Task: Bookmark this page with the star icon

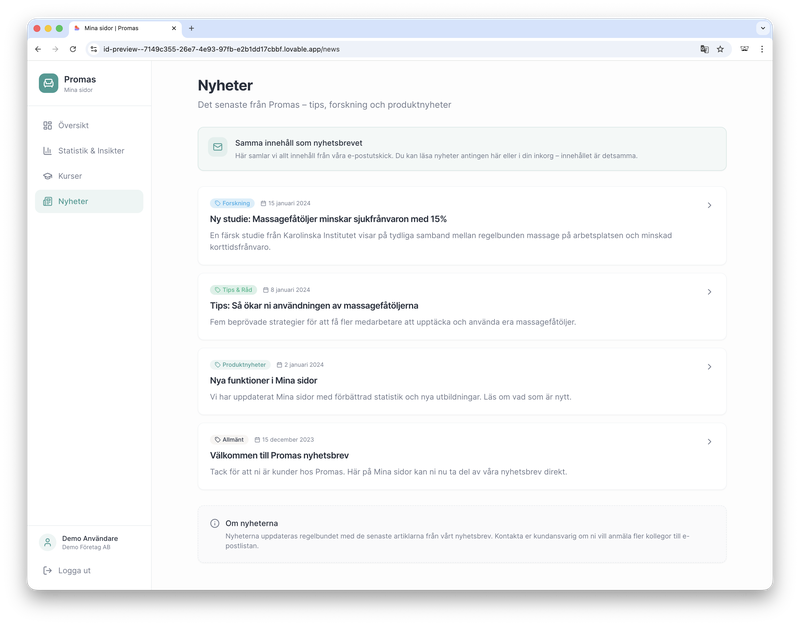Action: tap(720, 48)
